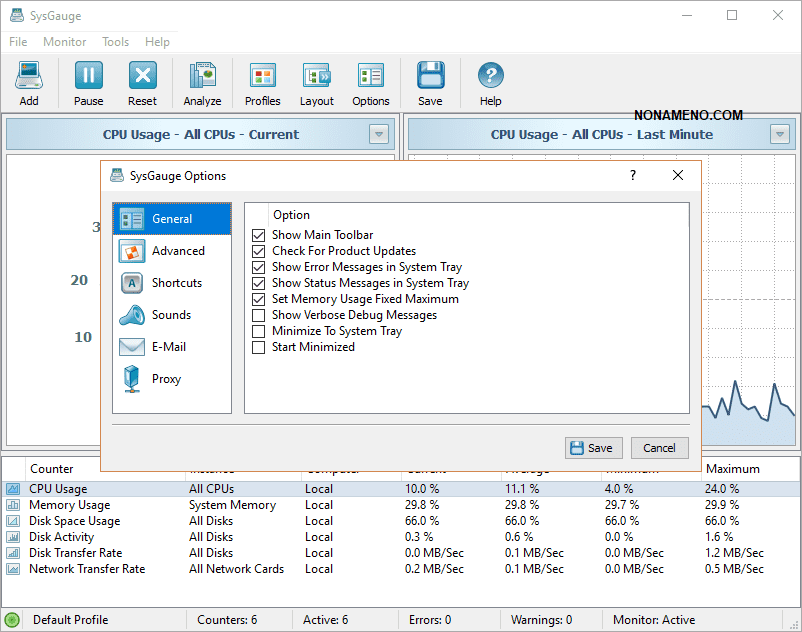Open the Monitor menu

64,42
